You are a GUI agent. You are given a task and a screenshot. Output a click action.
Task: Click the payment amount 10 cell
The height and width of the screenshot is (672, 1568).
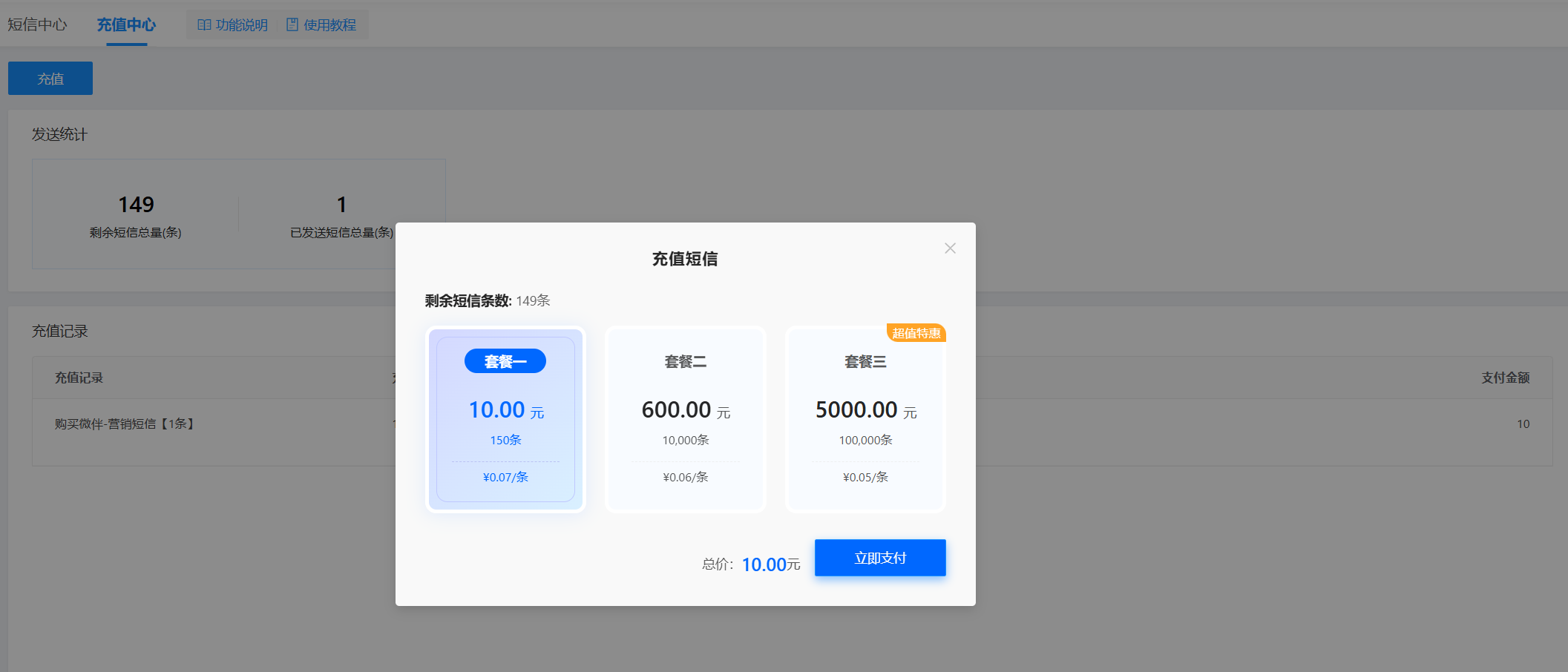pos(1523,424)
